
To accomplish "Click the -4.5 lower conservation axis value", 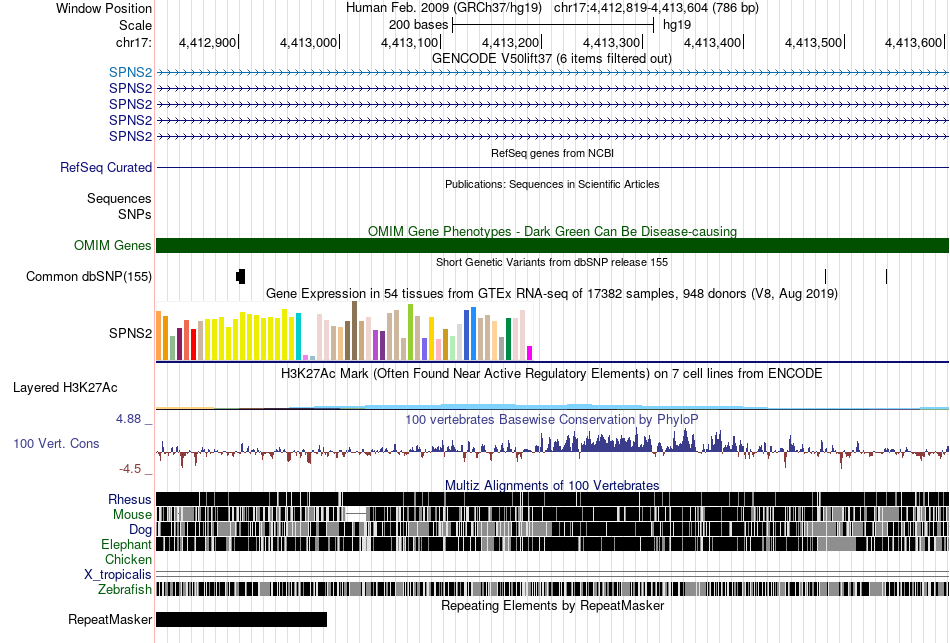I will [x=130, y=469].
